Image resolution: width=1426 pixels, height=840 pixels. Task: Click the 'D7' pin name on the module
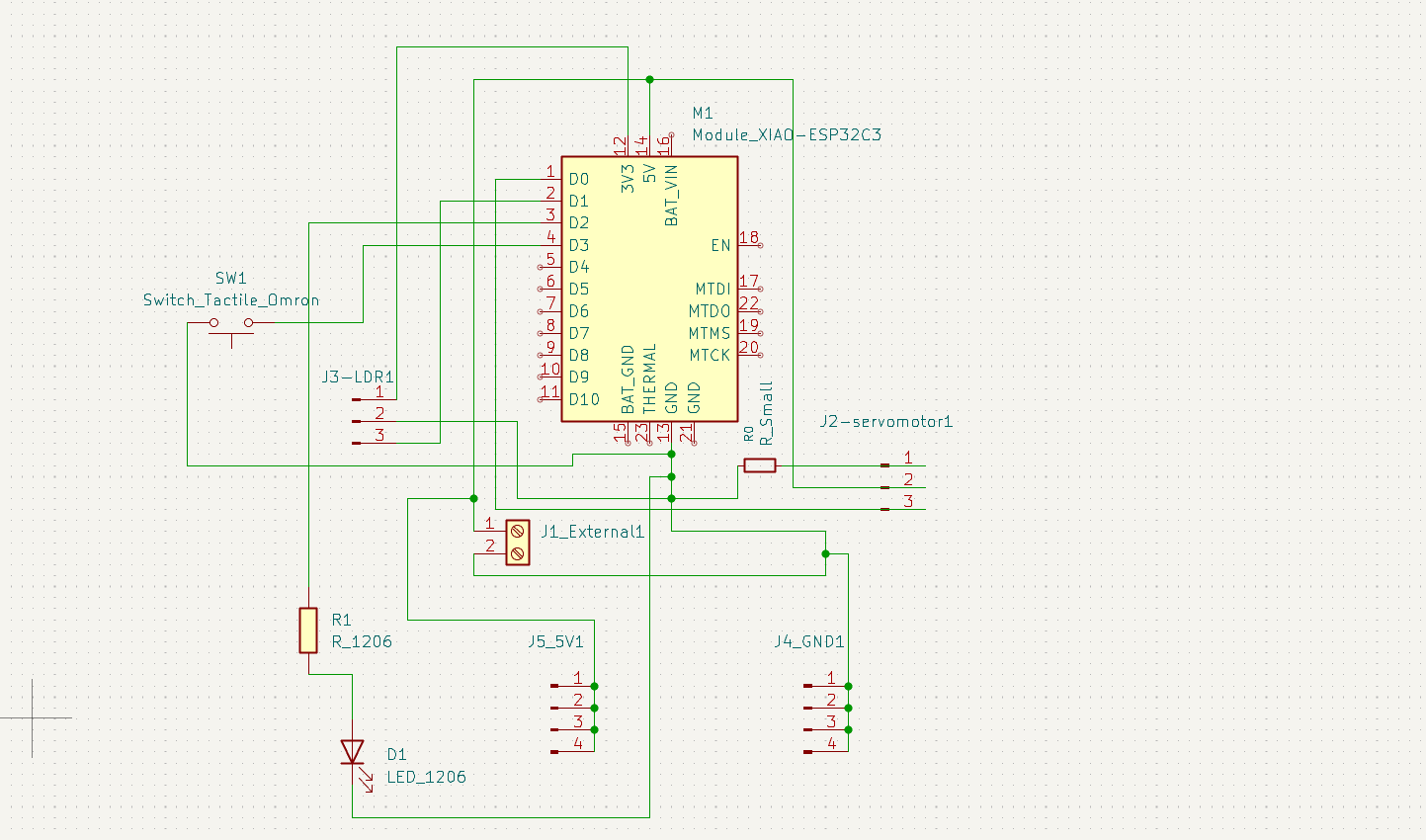click(579, 333)
